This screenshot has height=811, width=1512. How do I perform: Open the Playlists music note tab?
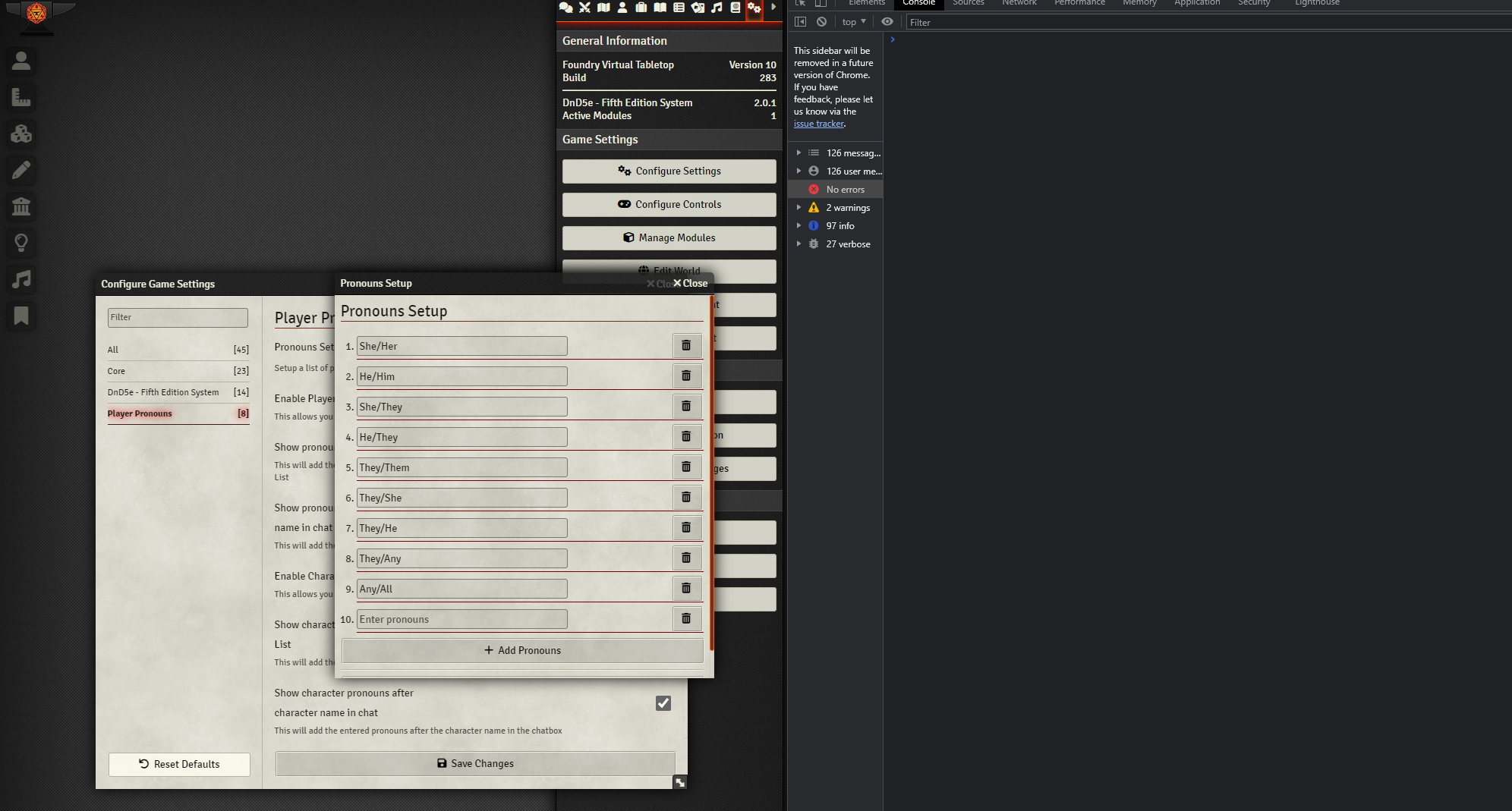717,8
